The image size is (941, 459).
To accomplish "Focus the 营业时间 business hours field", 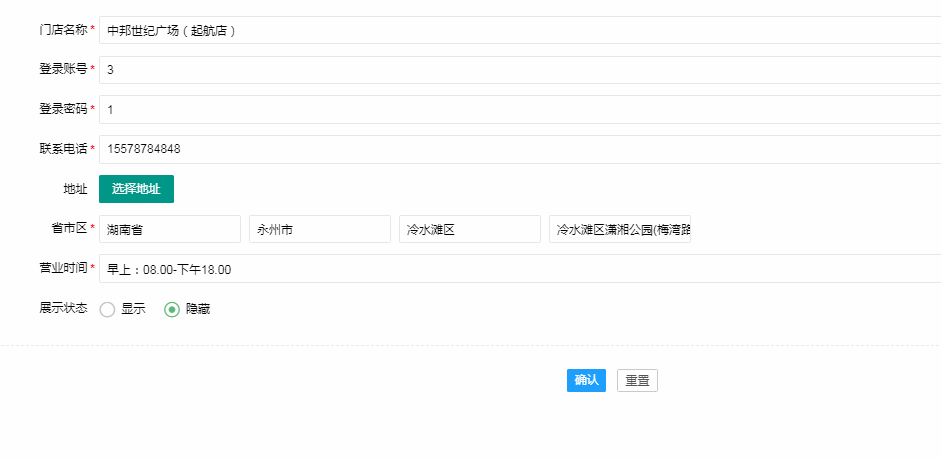I will (x=520, y=269).
